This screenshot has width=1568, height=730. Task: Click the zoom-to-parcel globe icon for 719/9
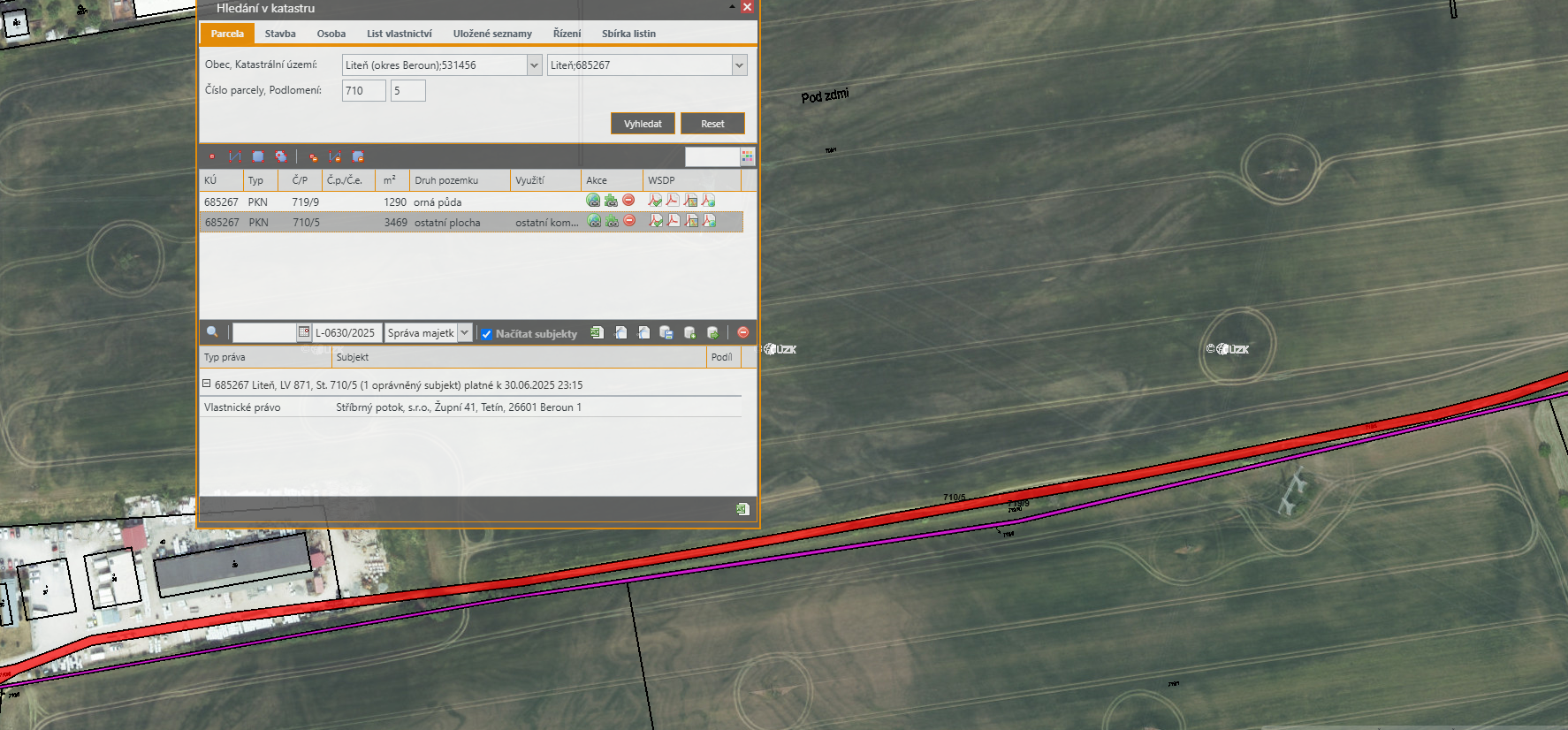tap(593, 201)
